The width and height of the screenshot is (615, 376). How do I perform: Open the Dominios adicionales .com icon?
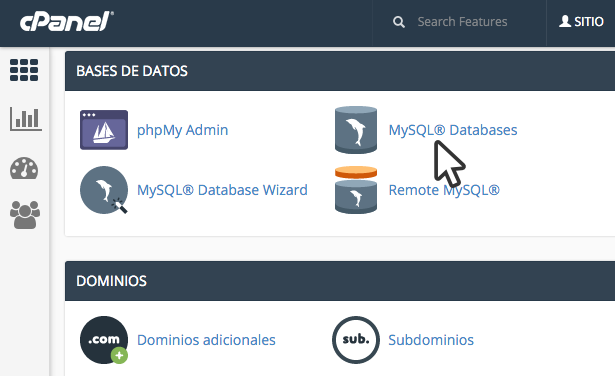[104, 340]
